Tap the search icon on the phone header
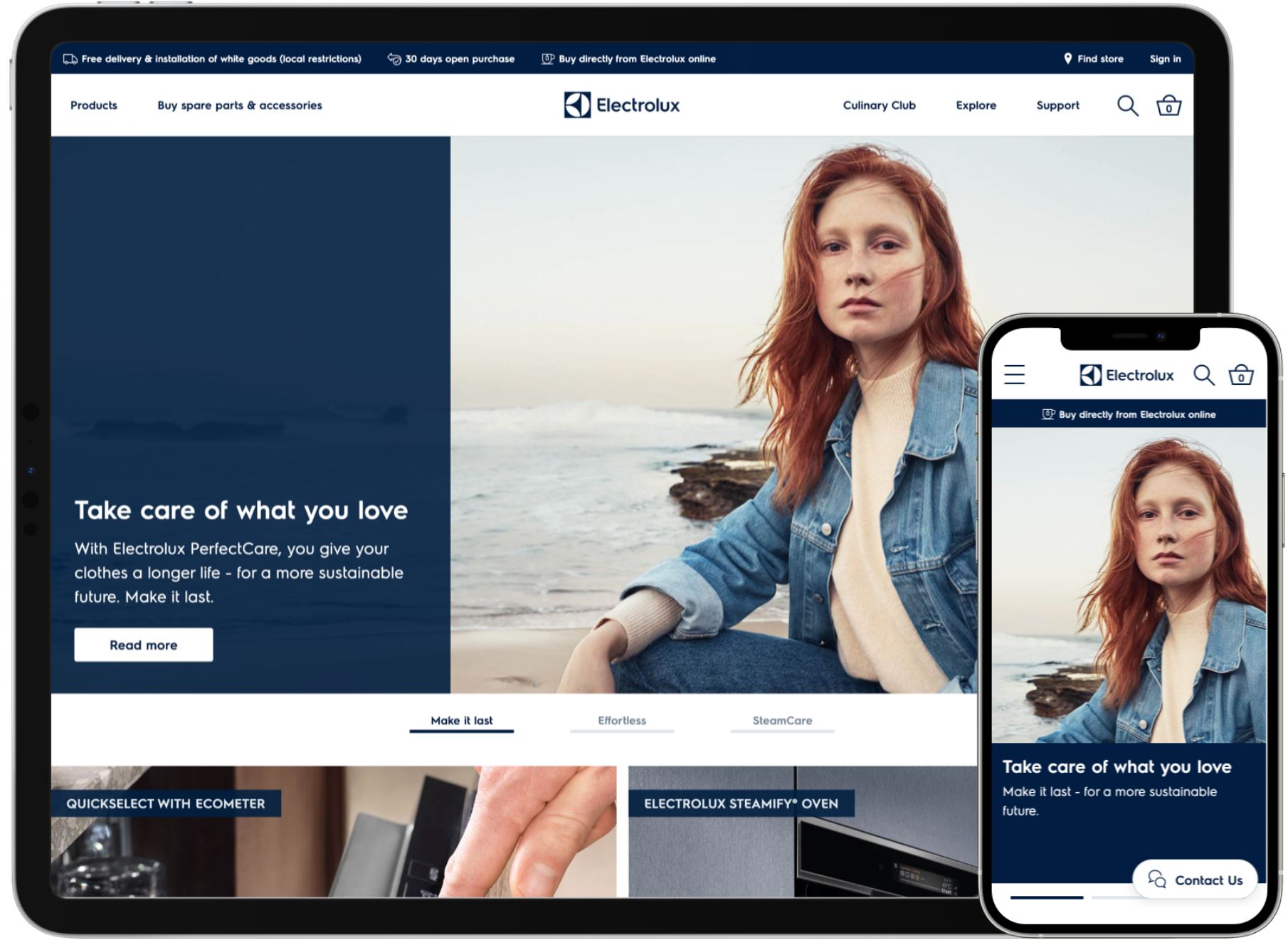 pyautogui.click(x=1204, y=374)
